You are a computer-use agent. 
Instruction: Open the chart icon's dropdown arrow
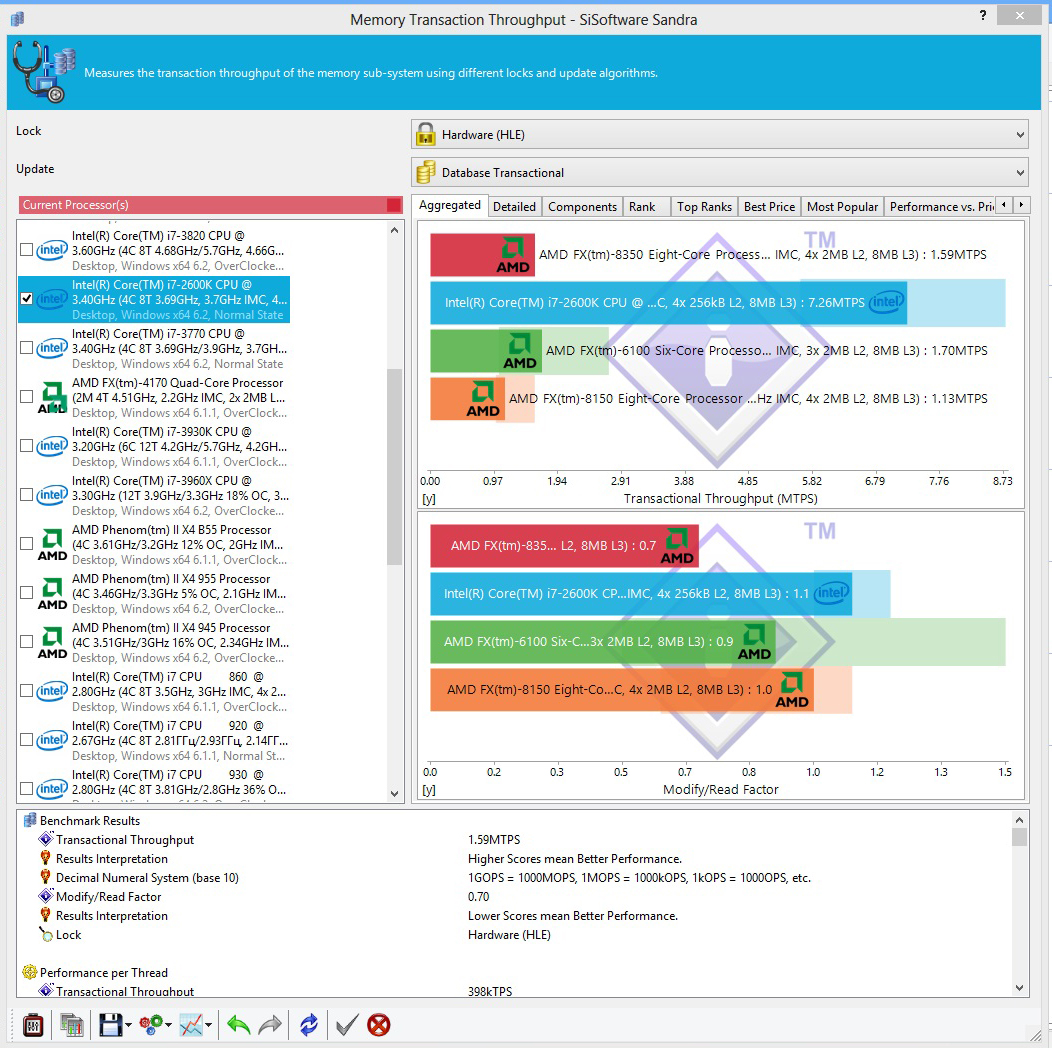coord(209,1025)
